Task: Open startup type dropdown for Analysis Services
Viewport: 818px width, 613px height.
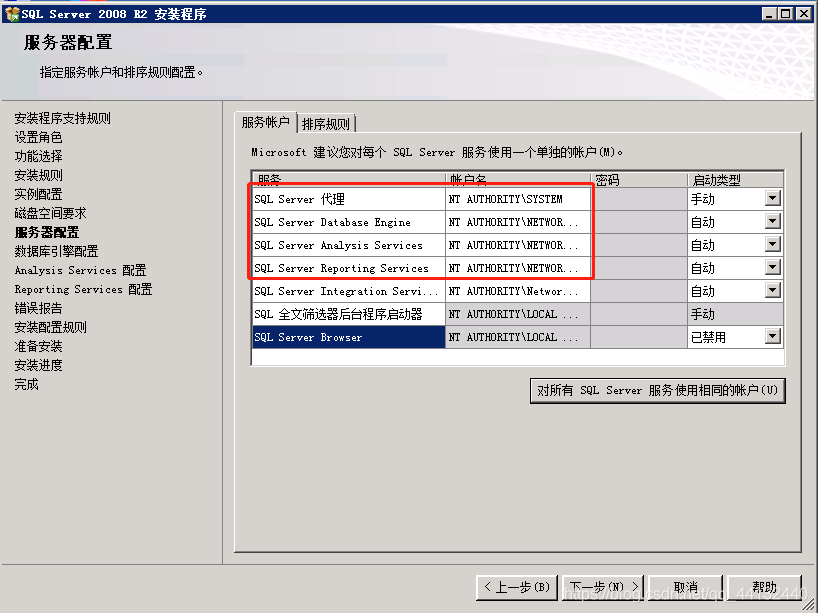Action: [773, 245]
